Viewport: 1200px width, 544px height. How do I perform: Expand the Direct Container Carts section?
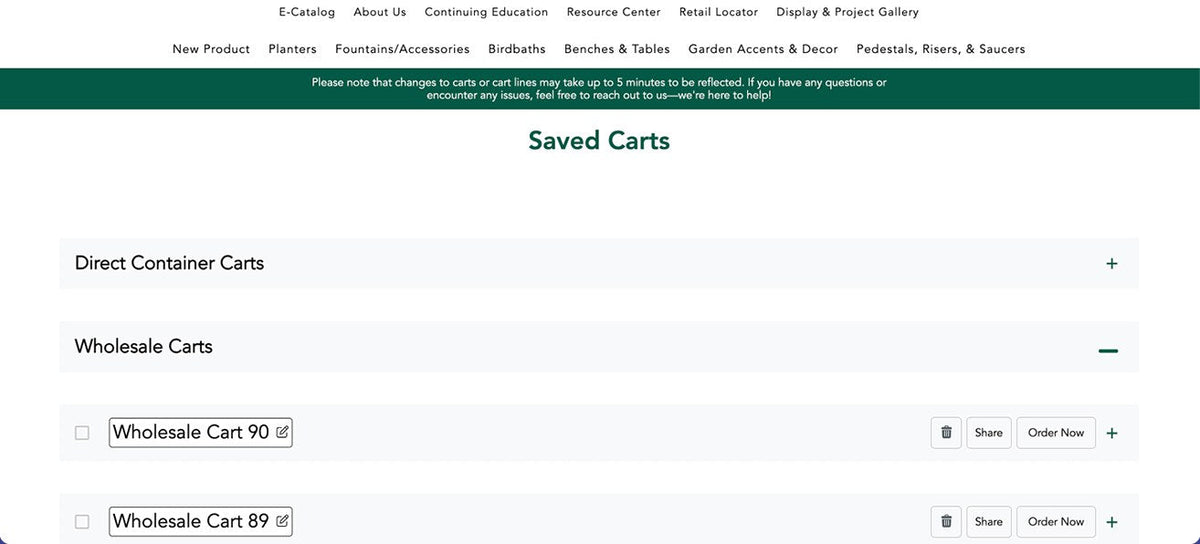1112,264
